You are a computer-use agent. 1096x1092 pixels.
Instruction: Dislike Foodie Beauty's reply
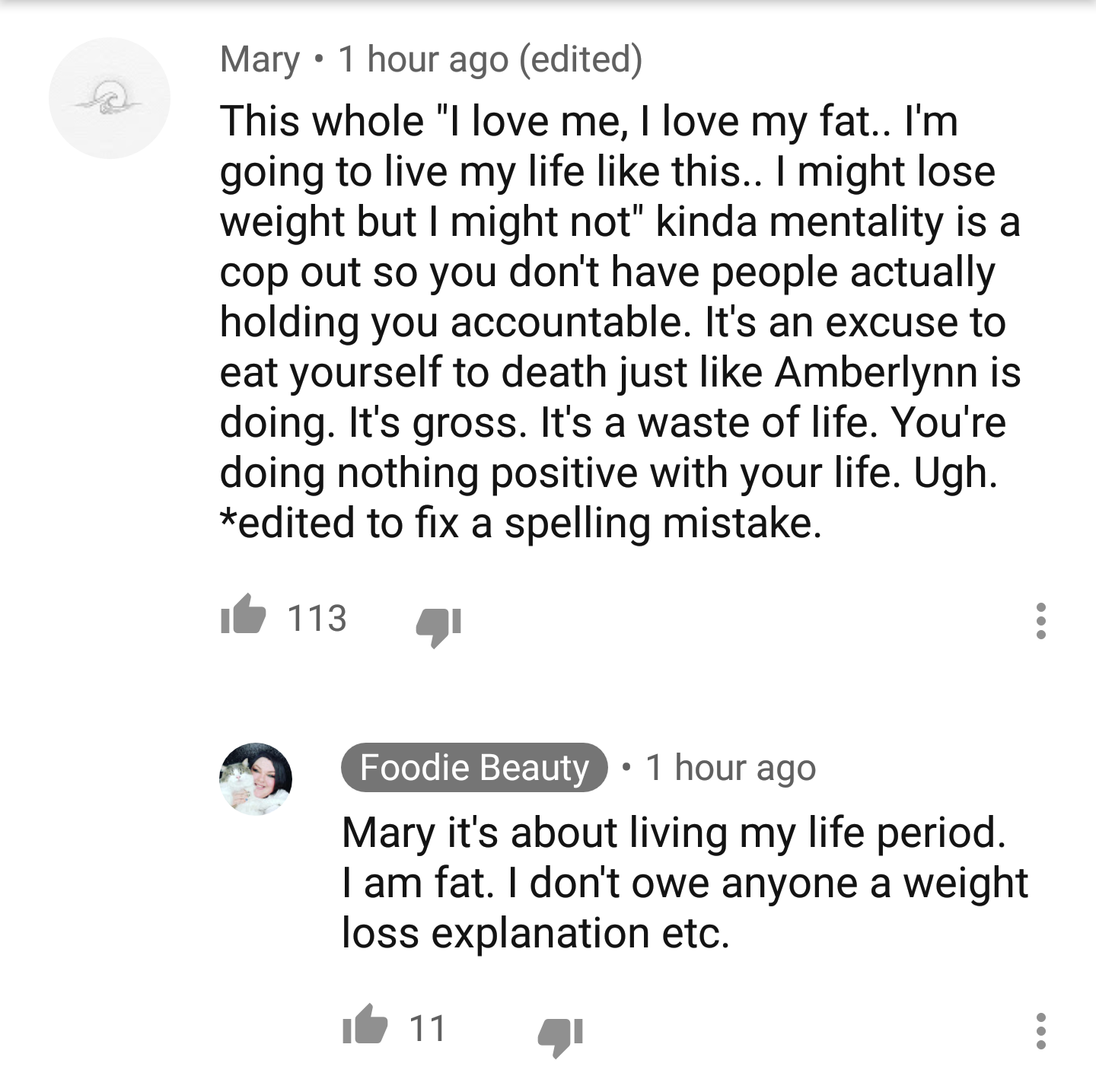(561, 1036)
